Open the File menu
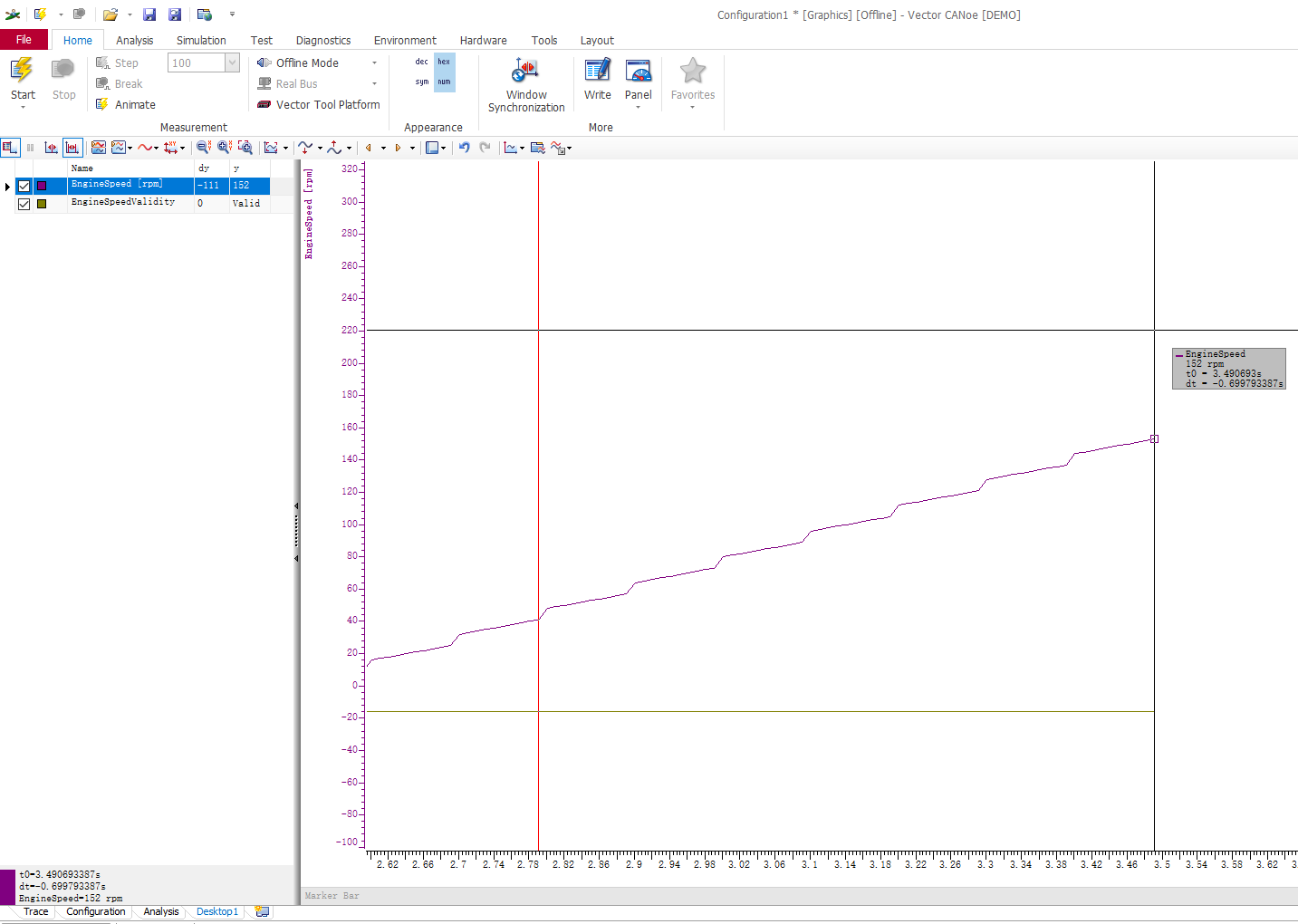 pos(24,40)
